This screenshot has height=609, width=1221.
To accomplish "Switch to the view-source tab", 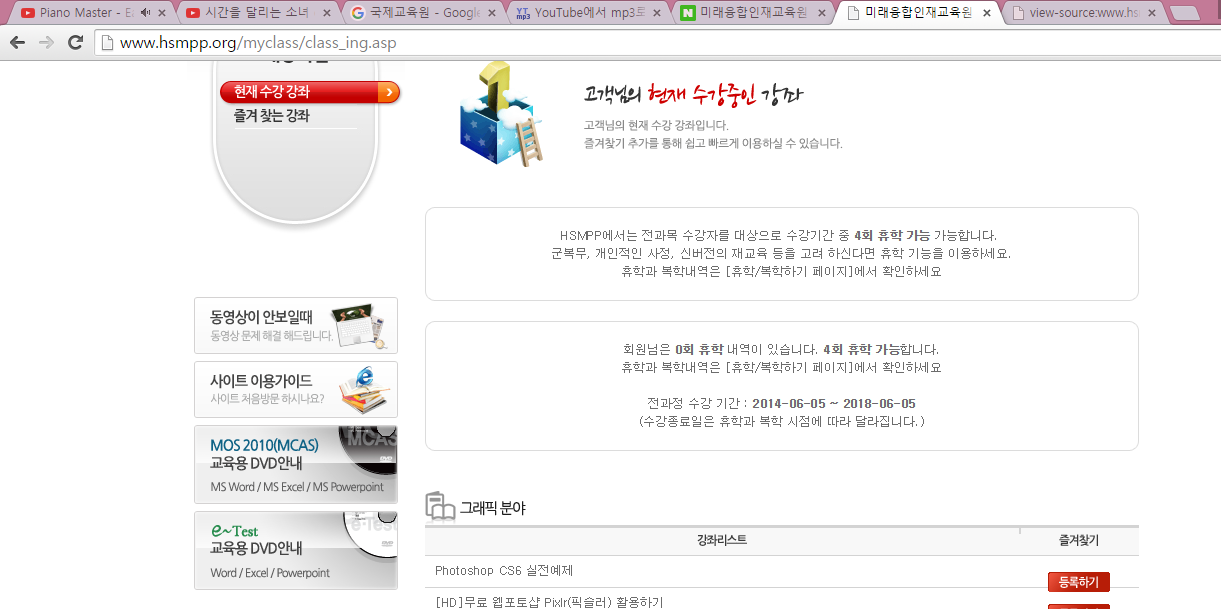I will (1082, 13).
